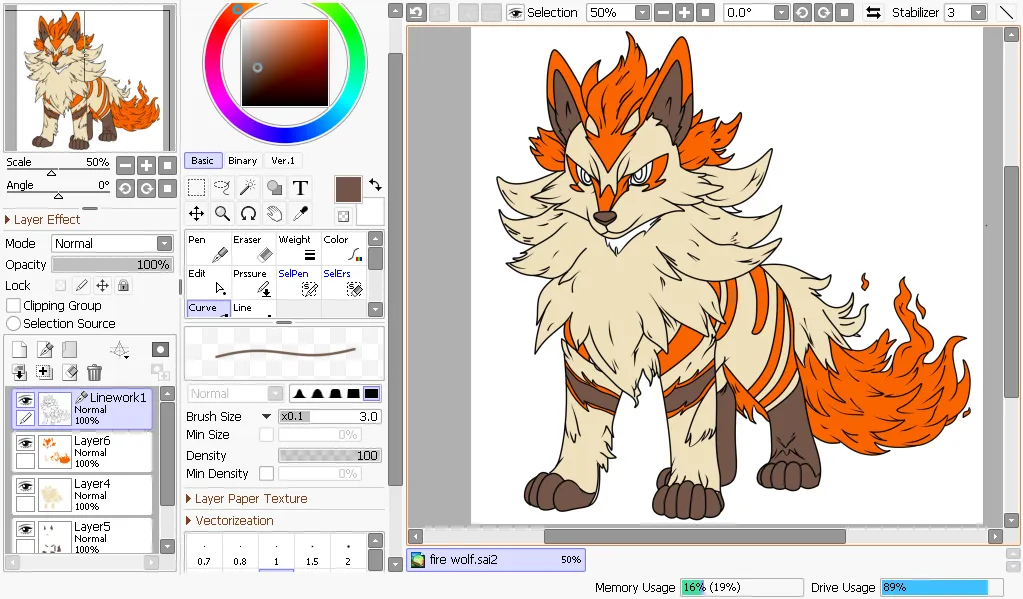Select the Text tool
Viewport: 1023px width, 599px height.
(x=300, y=188)
